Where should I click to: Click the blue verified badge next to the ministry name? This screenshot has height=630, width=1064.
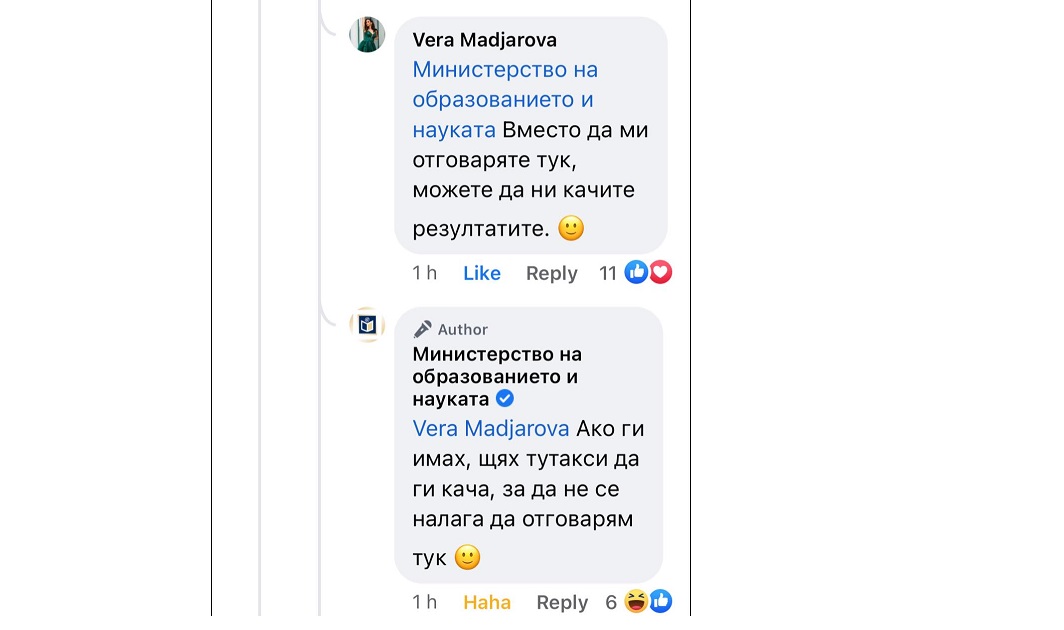tap(506, 398)
